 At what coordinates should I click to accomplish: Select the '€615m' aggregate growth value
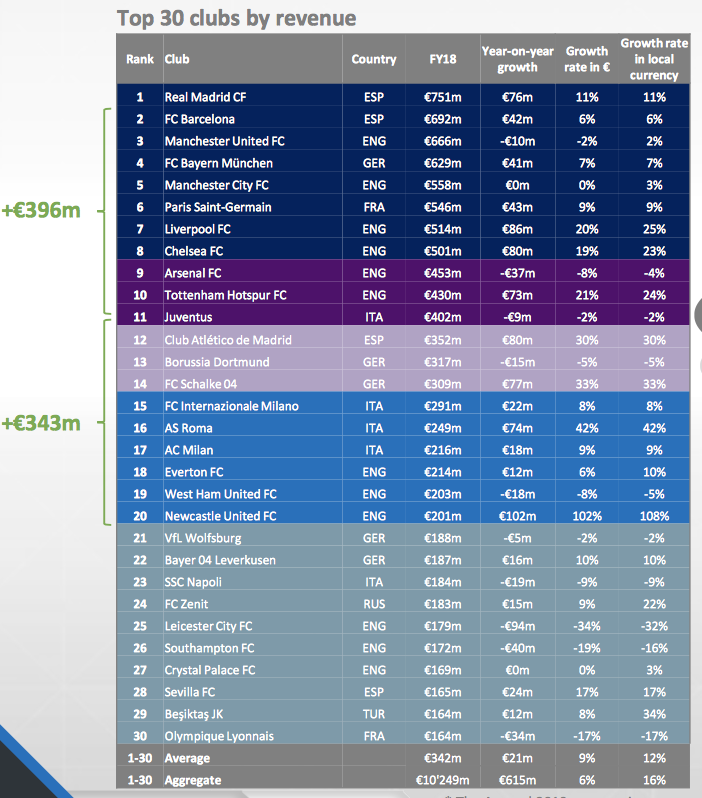[x=517, y=780]
